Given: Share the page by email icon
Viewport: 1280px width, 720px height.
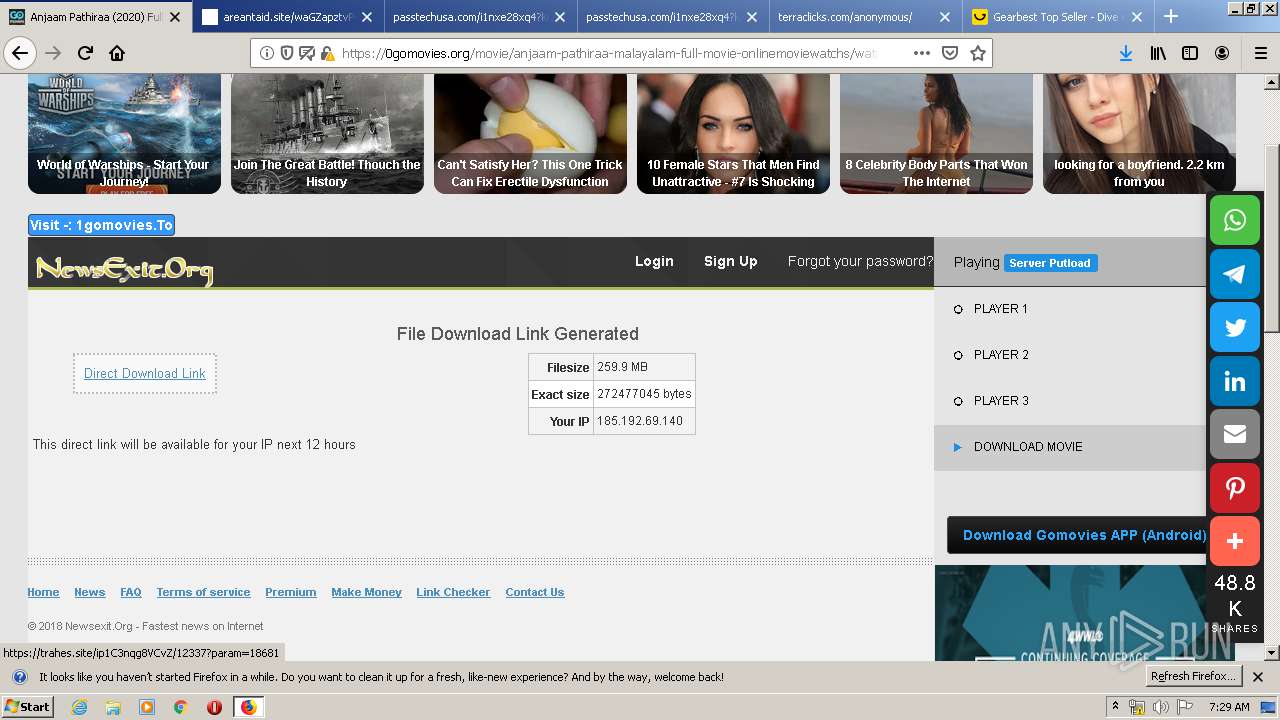Looking at the screenshot, I should pos(1235,434).
